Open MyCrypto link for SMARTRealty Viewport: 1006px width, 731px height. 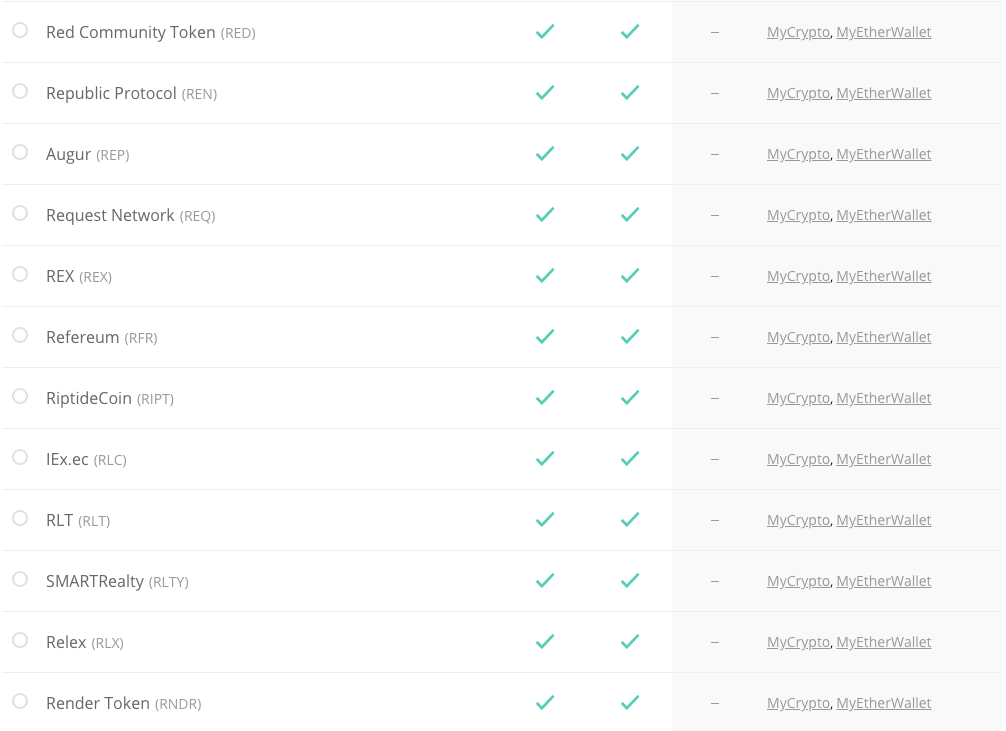[798, 581]
